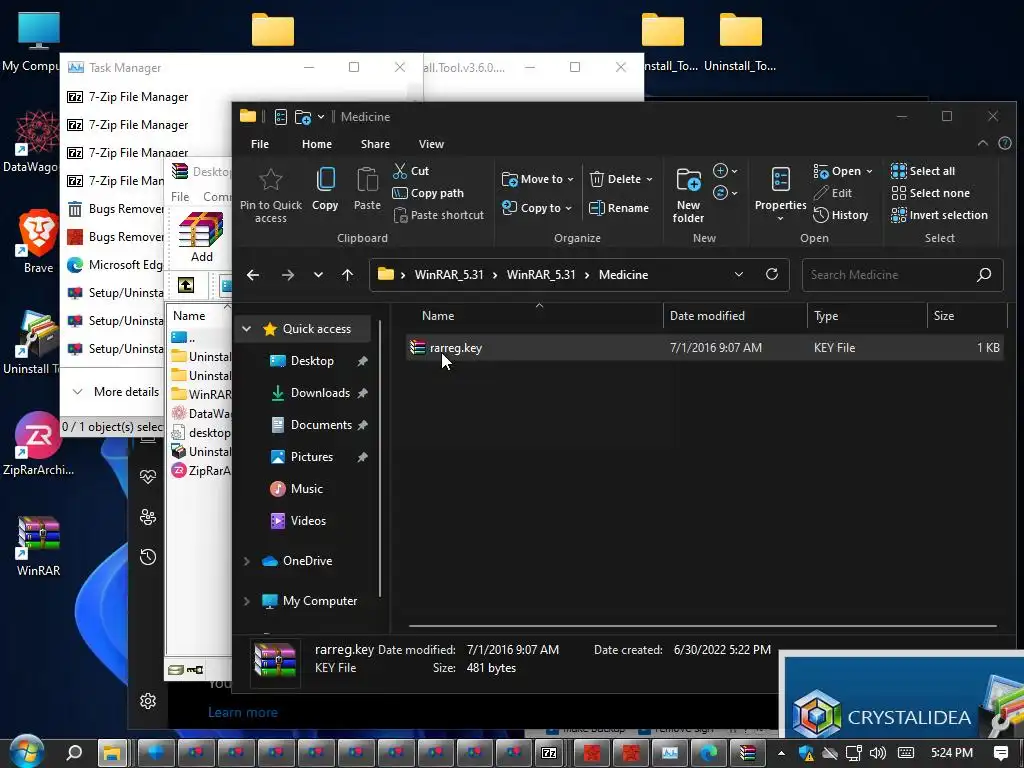1024x768 pixels.
Task: Open Quick Access Toolbar properties icon
Action: coord(281,117)
